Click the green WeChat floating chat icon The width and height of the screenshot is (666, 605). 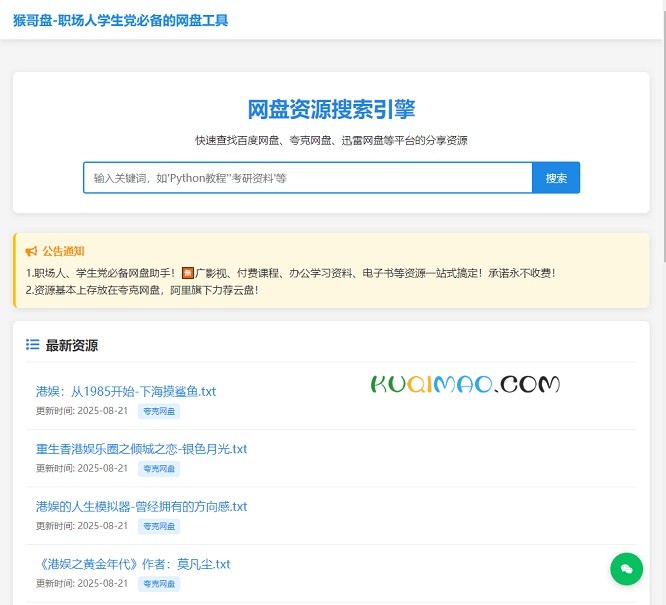(x=626, y=569)
